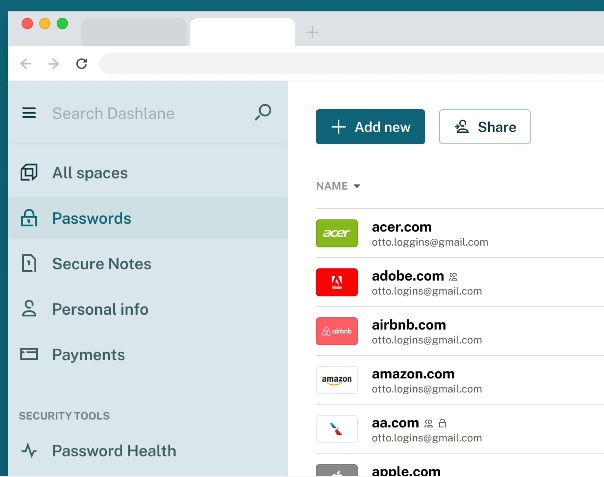Click the shared icon next to adobe.com

point(453,277)
